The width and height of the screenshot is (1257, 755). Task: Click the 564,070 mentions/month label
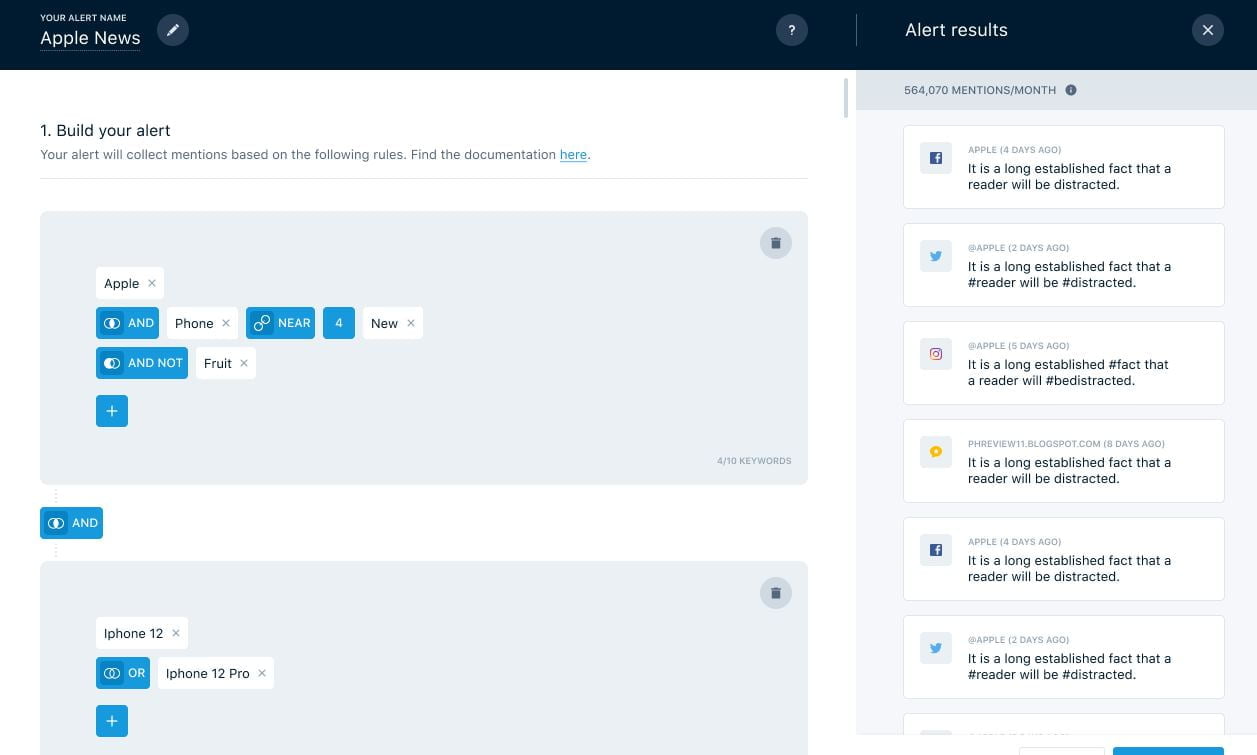click(x=980, y=90)
